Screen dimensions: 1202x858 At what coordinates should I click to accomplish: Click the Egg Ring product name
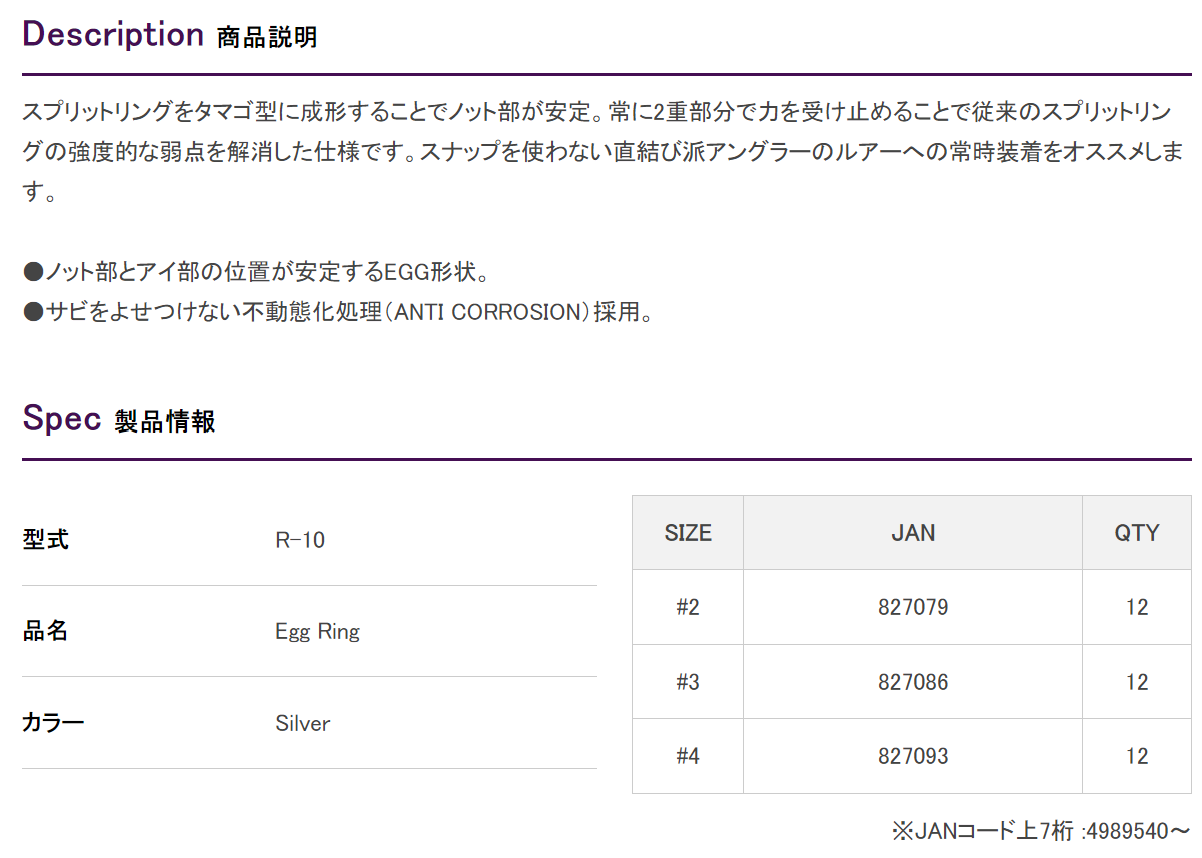317,632
